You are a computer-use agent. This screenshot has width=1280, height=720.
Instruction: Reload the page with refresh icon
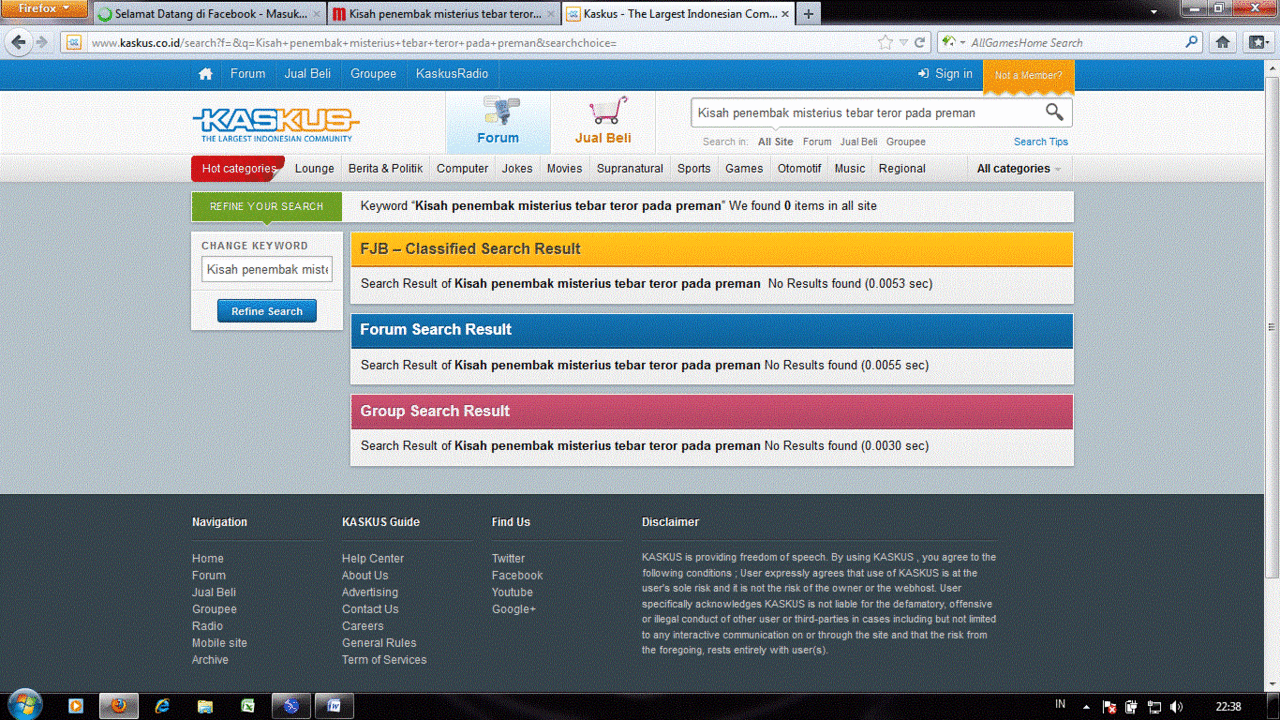coord(921,42)
